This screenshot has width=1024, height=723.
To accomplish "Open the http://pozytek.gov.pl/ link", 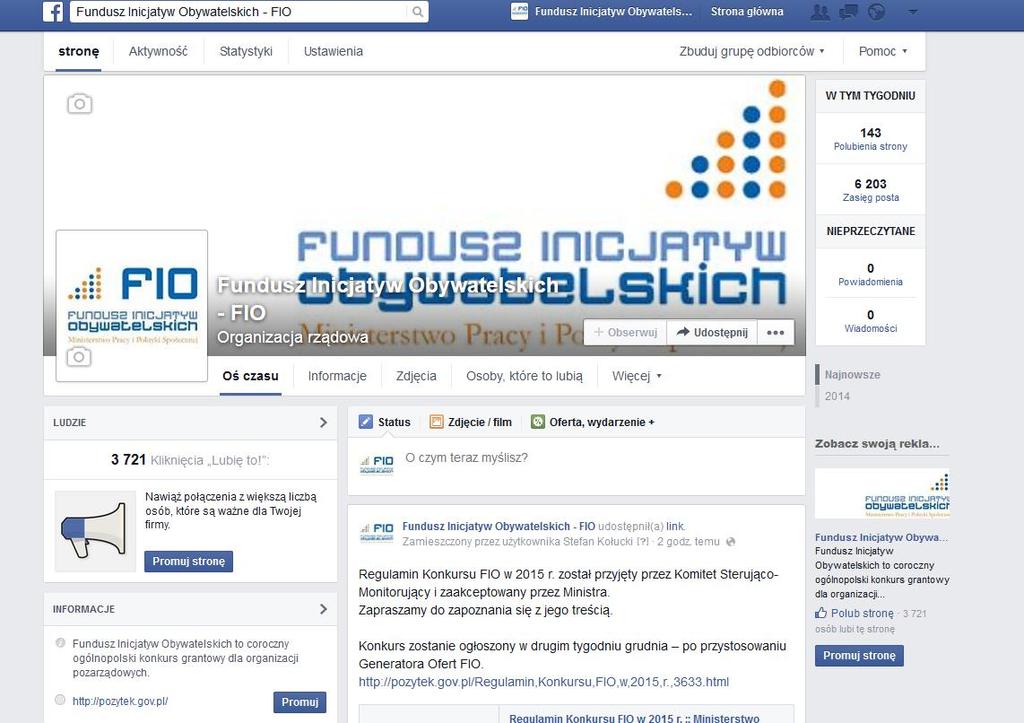I will click(120, 701).
